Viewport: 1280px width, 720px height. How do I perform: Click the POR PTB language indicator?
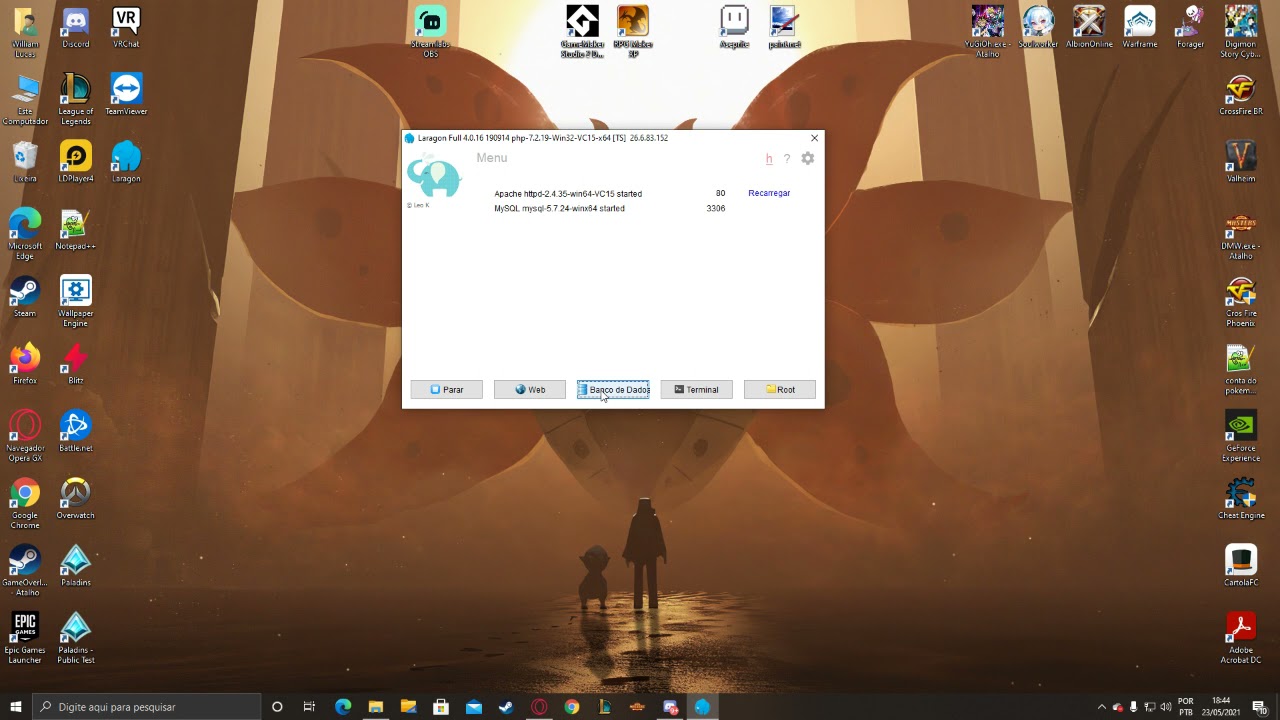coord(1186,707)
